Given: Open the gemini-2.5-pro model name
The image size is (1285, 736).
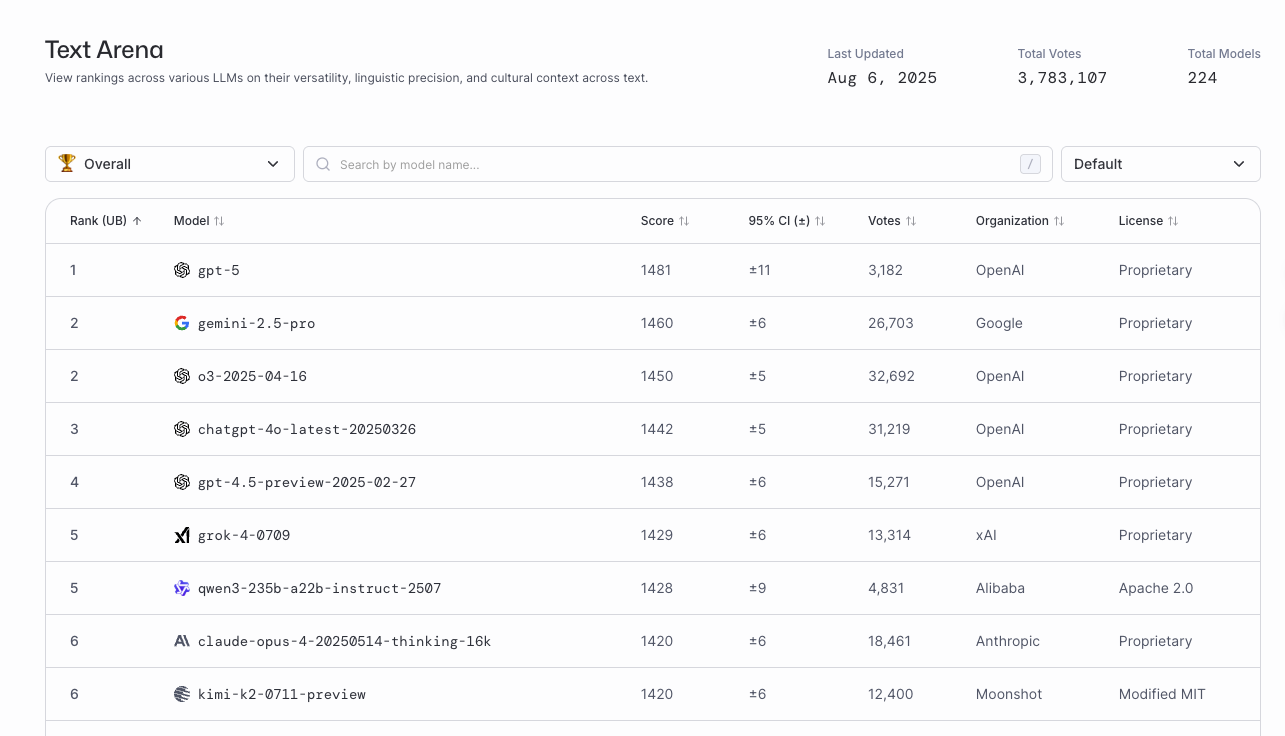Looking at the screenshot, I should pyautogui.click(x=257, y=323).
